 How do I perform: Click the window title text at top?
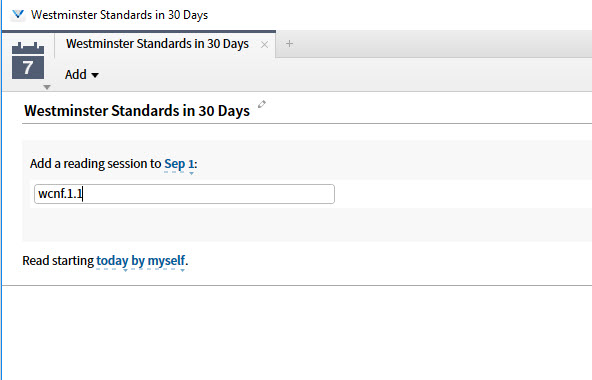click(x=119, y=15)
